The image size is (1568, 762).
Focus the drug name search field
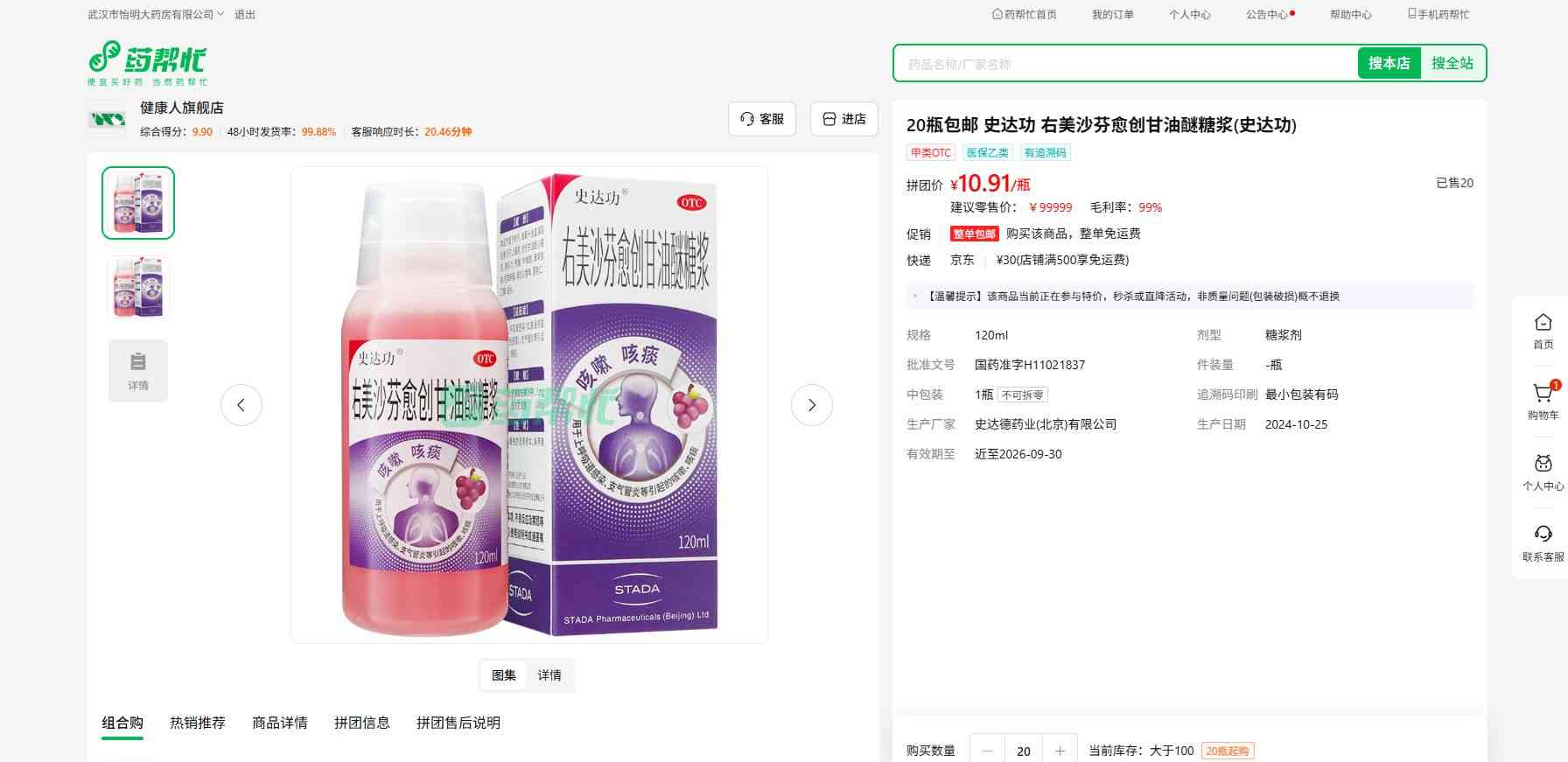(1126, 64)
